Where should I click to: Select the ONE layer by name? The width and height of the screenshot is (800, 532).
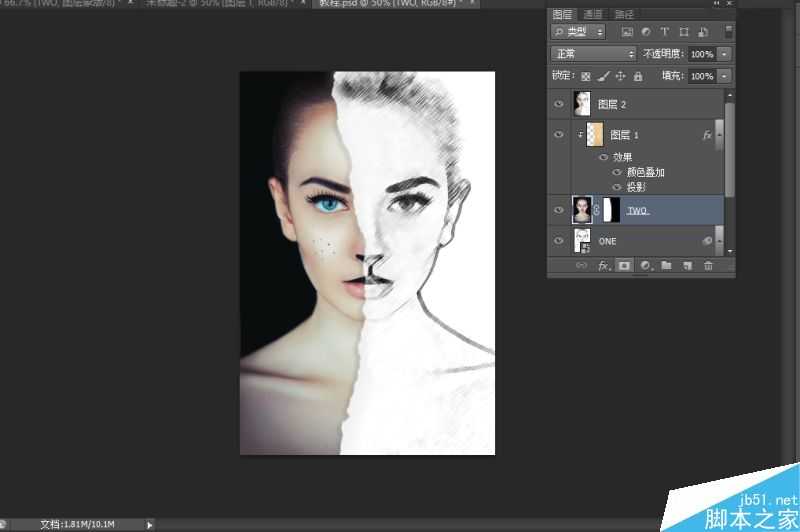point(607,241)
